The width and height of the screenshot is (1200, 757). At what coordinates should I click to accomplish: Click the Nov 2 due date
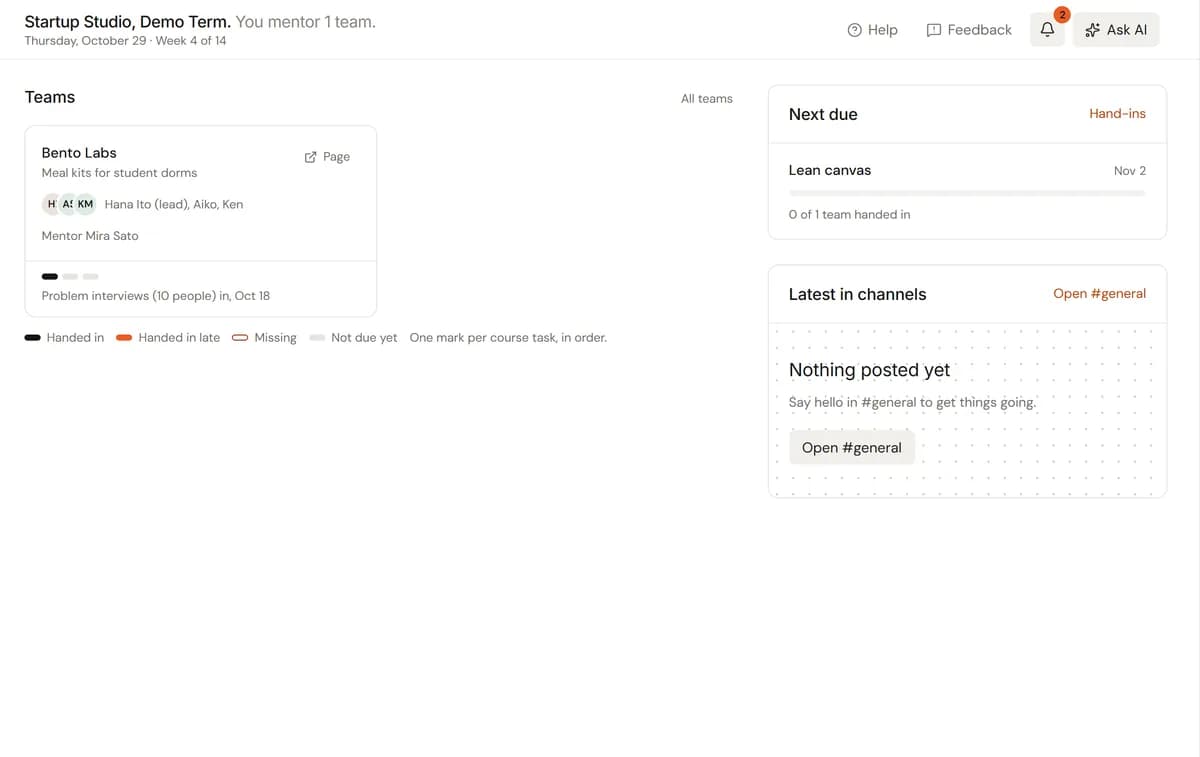(x=1130, y=171)
